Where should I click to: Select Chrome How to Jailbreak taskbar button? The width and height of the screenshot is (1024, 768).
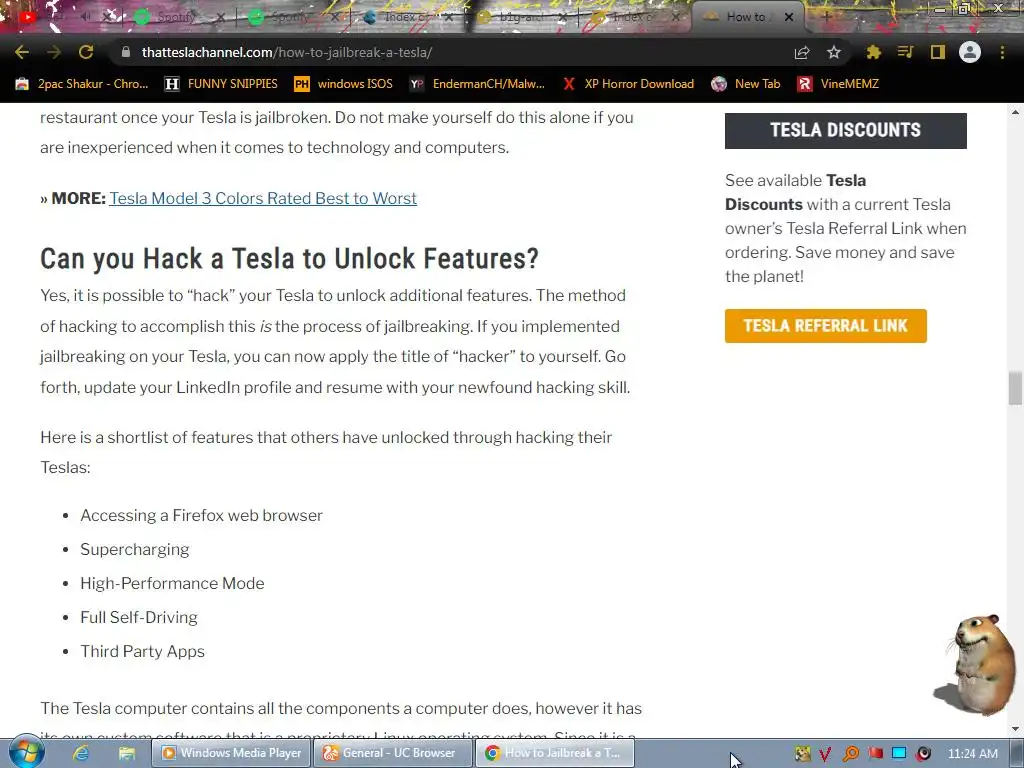click(554, 753)
